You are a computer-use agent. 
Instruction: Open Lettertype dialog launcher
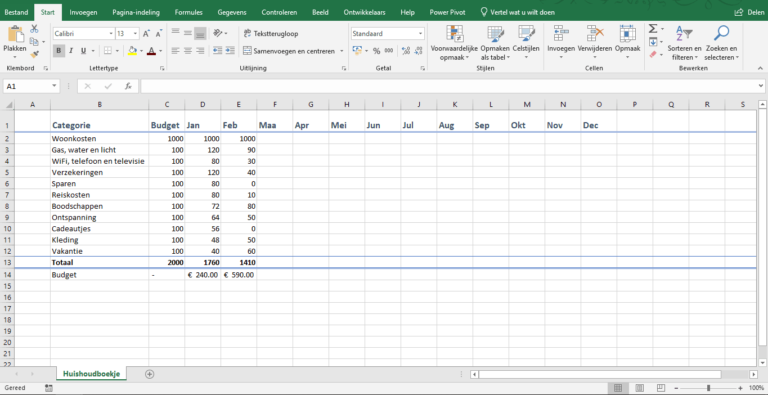tap(162, 69)
